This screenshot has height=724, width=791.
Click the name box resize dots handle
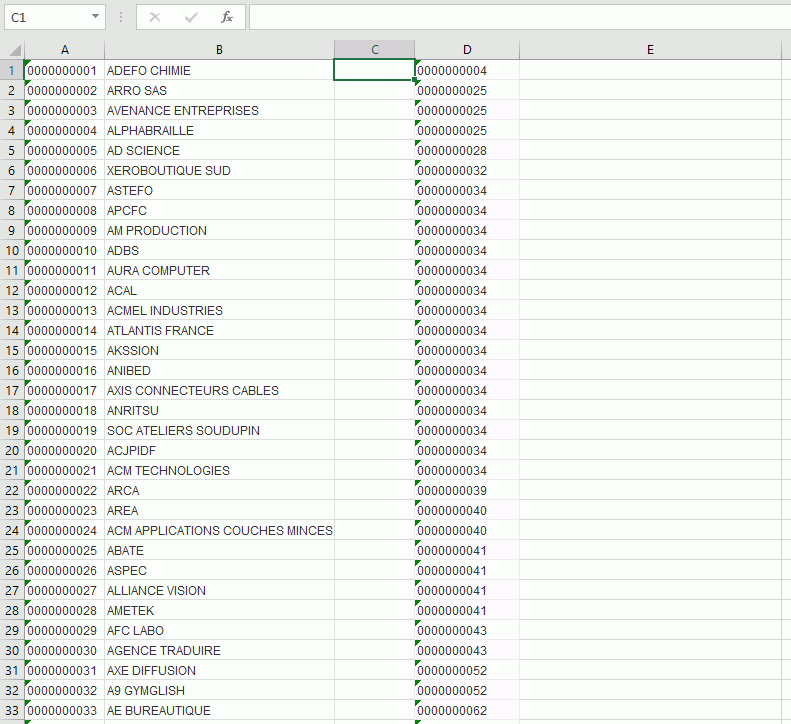tap(121, 17)
